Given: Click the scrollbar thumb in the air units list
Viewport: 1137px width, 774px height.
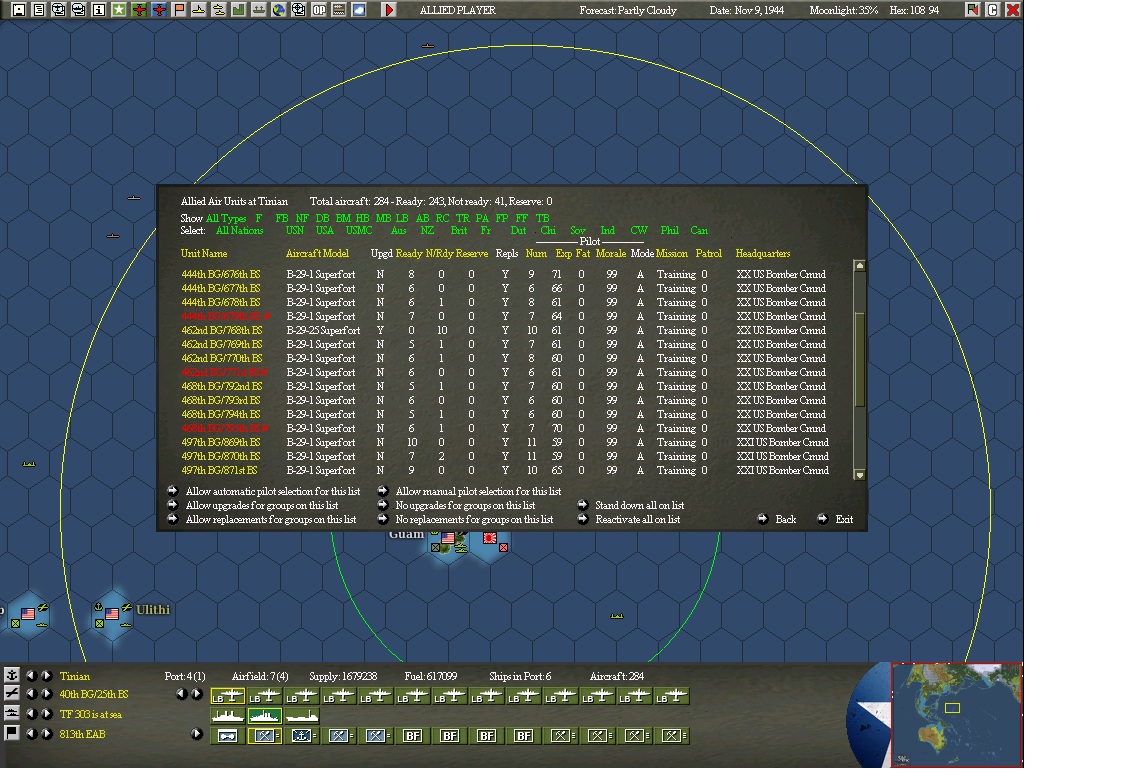Looking at the screenshot, I should (859, 359).
